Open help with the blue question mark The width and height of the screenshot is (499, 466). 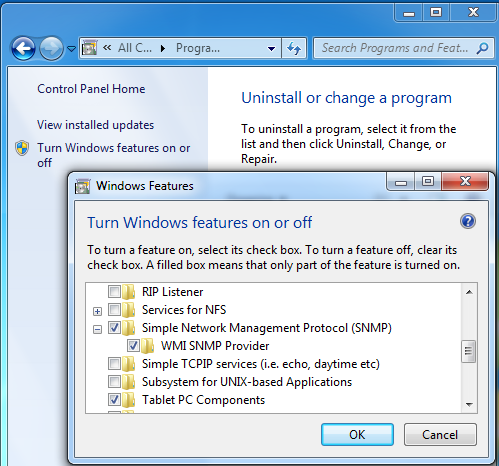[x=468, y=221]
